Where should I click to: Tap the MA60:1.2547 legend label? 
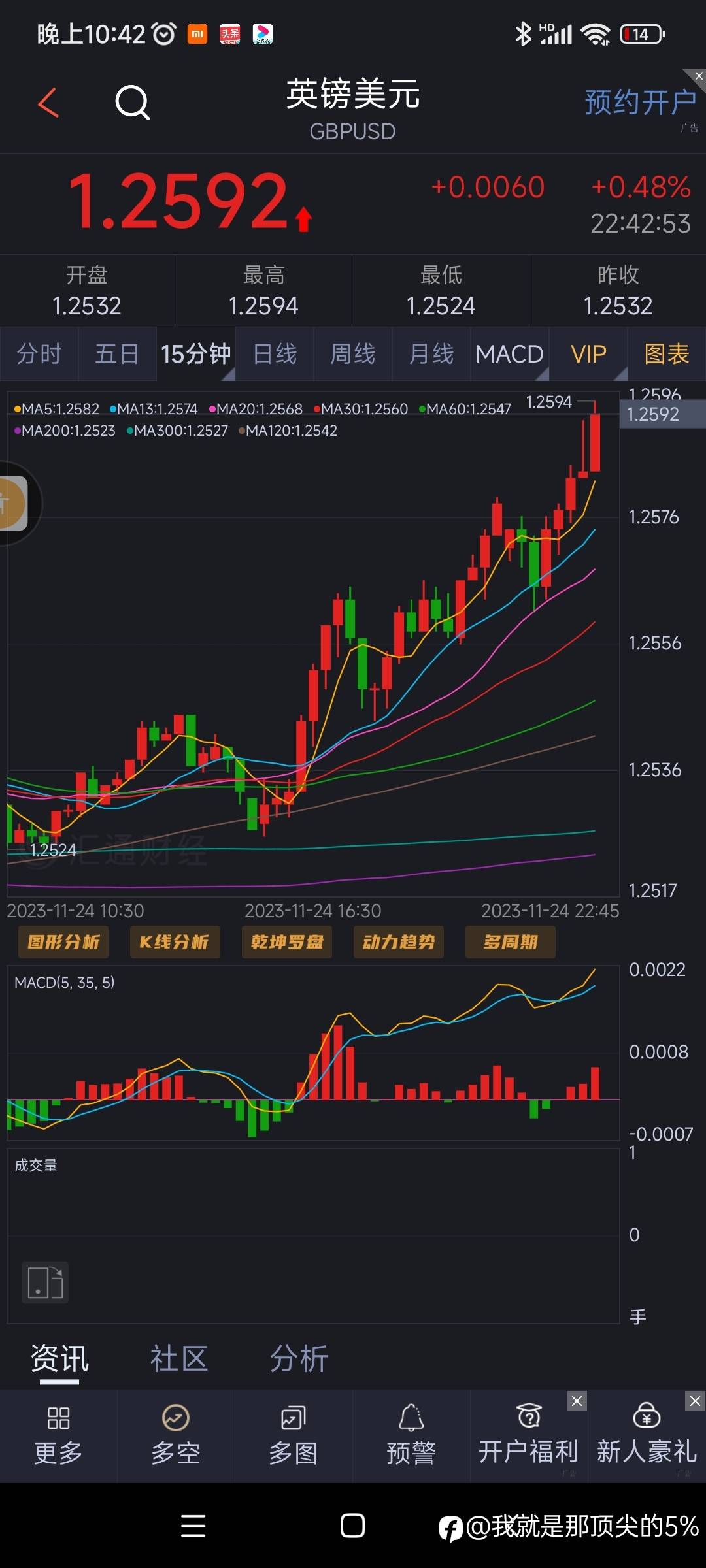point(465,409)
